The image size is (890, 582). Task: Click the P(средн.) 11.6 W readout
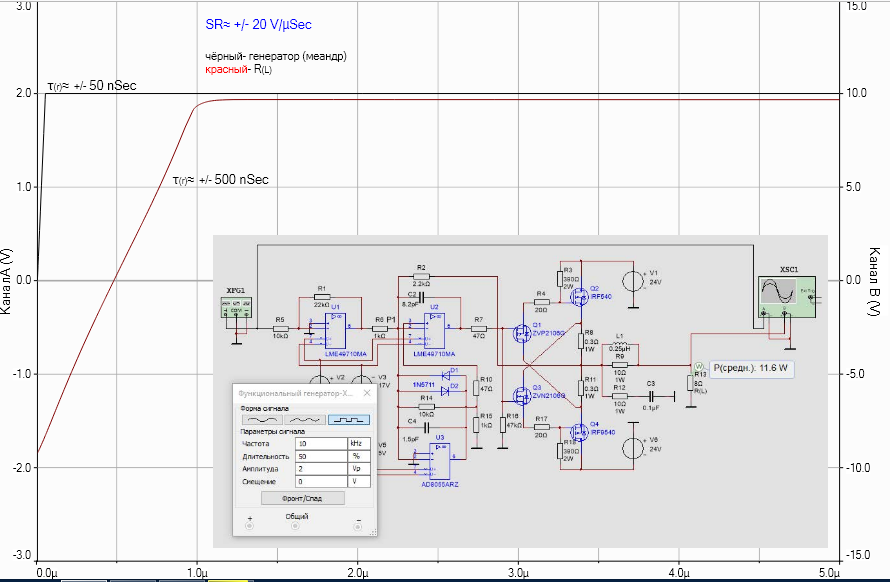[x=751, y=368]
